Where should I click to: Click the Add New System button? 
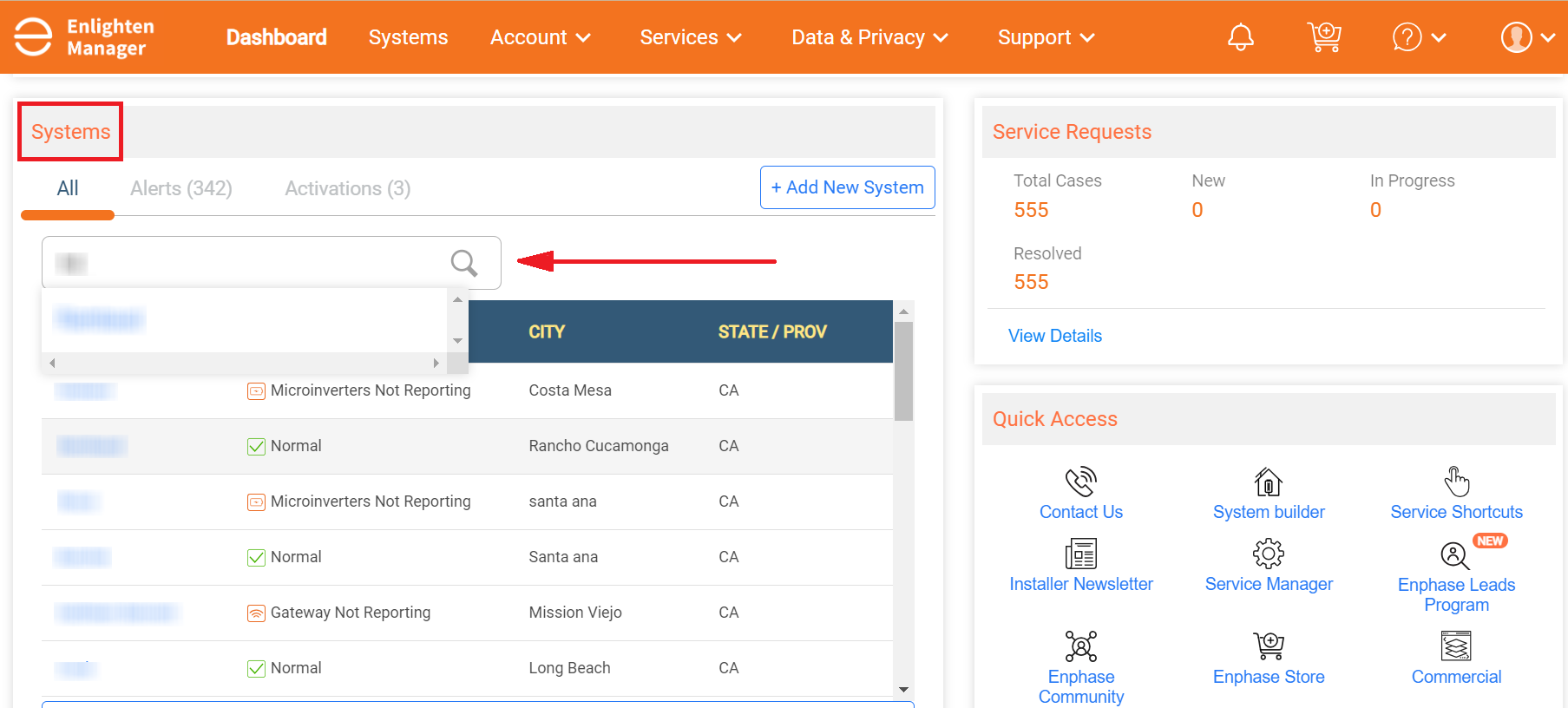point(847,187)
